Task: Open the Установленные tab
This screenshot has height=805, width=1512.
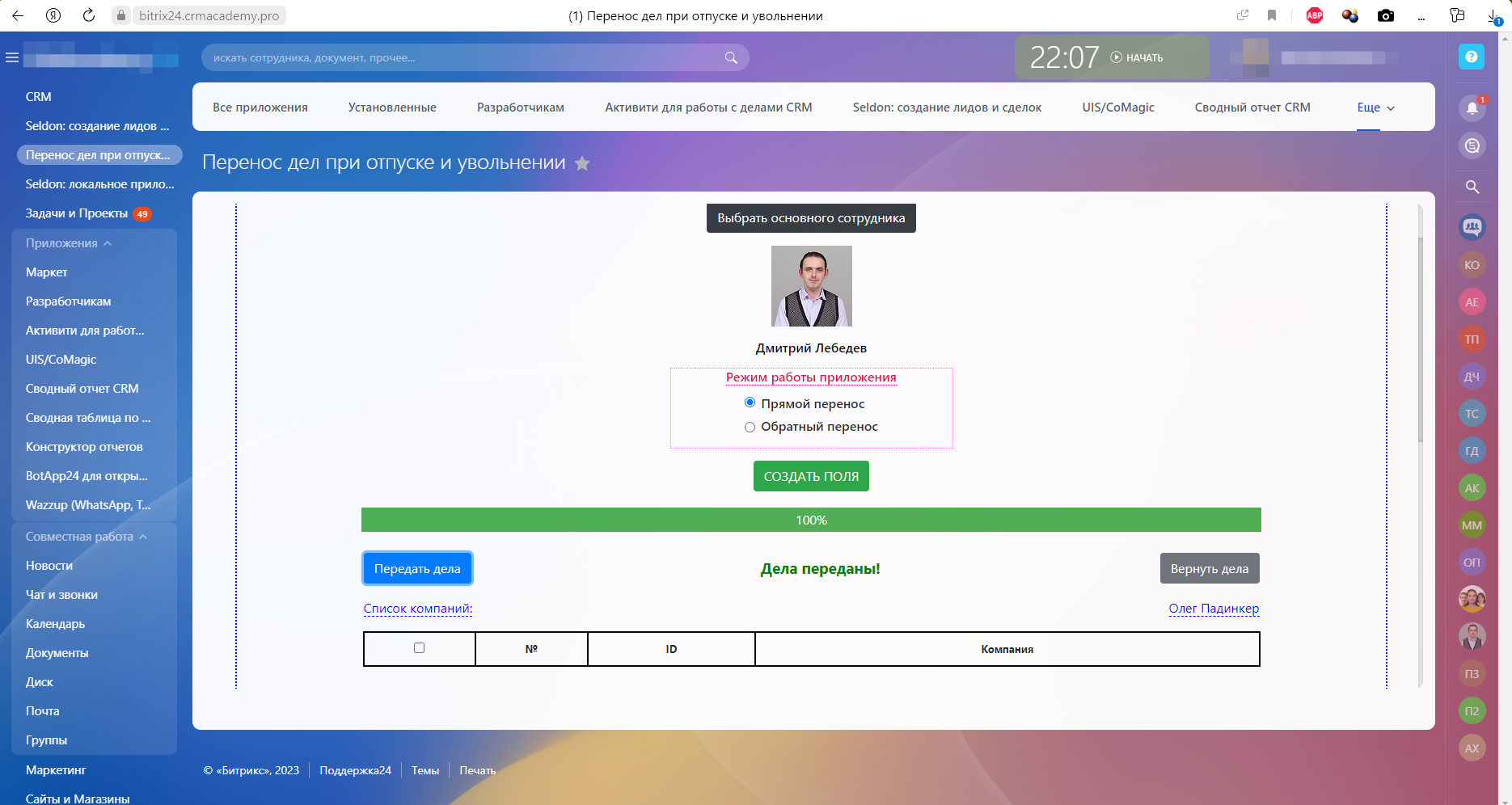Action: 392,107
